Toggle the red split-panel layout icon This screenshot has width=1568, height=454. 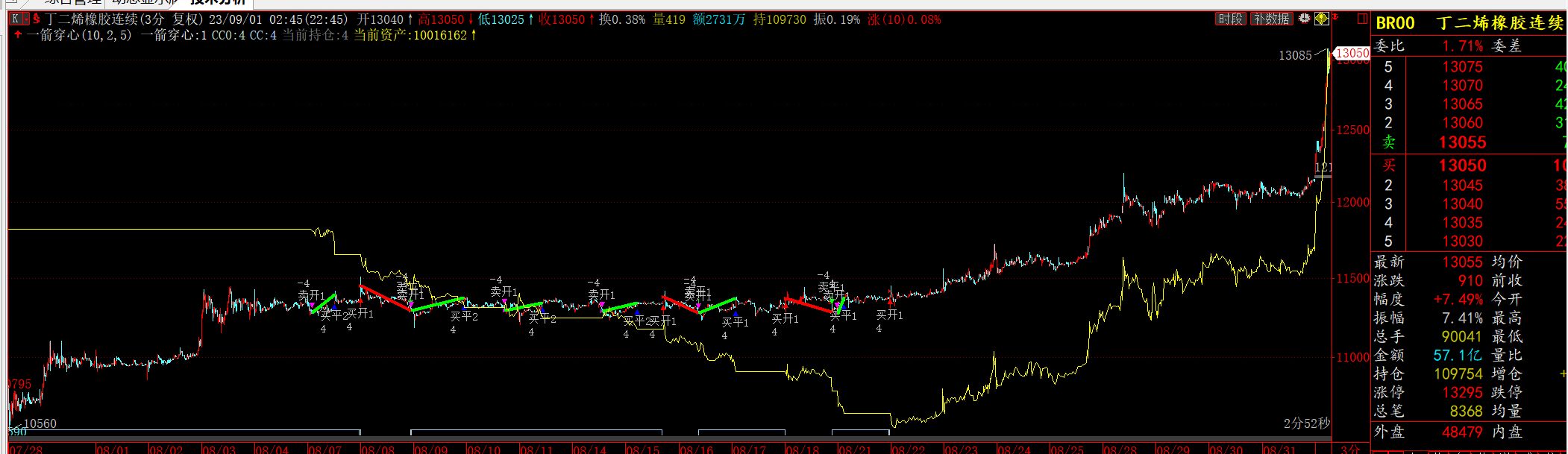coord(1362,19)
